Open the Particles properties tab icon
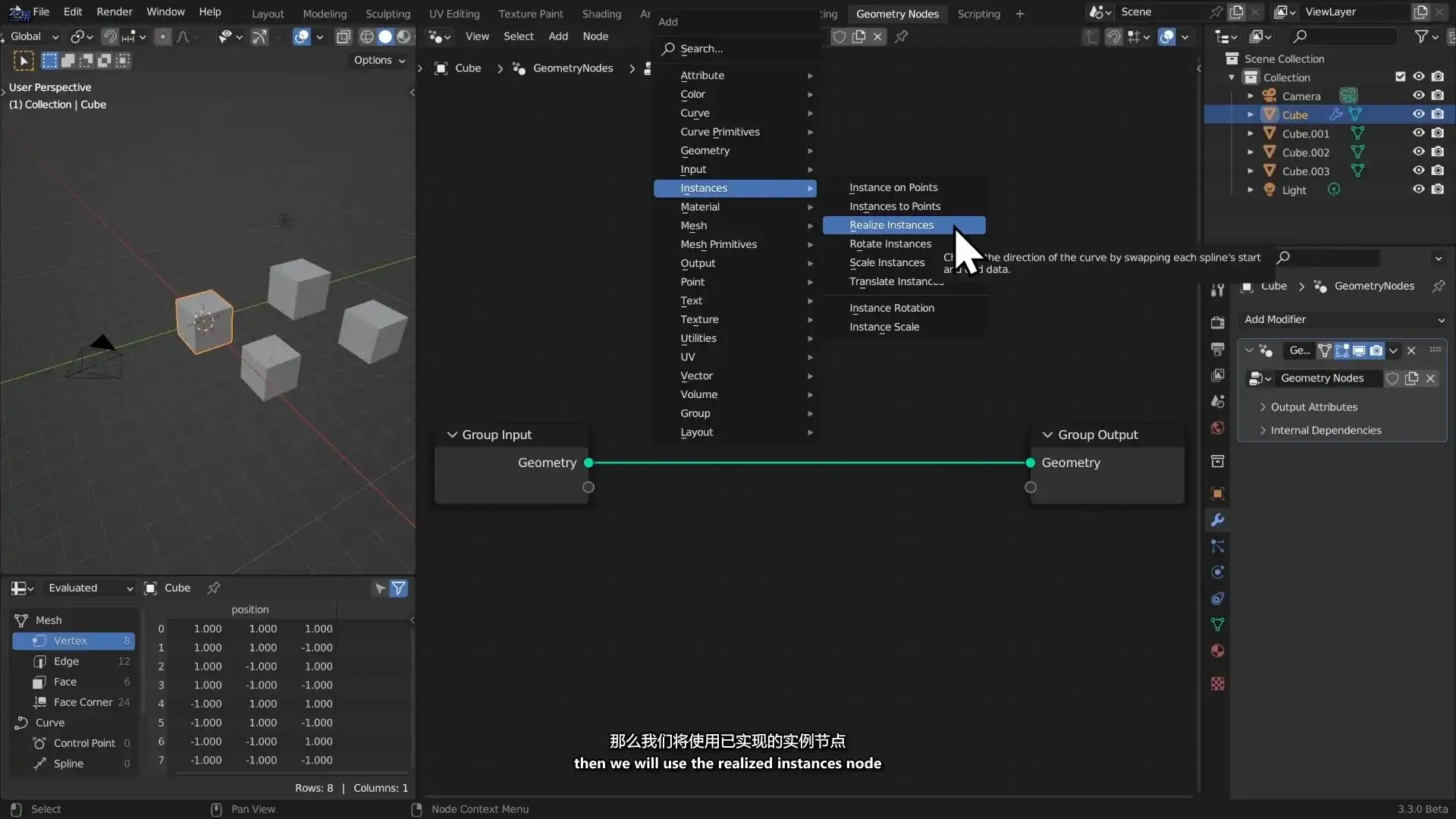 1217,546
